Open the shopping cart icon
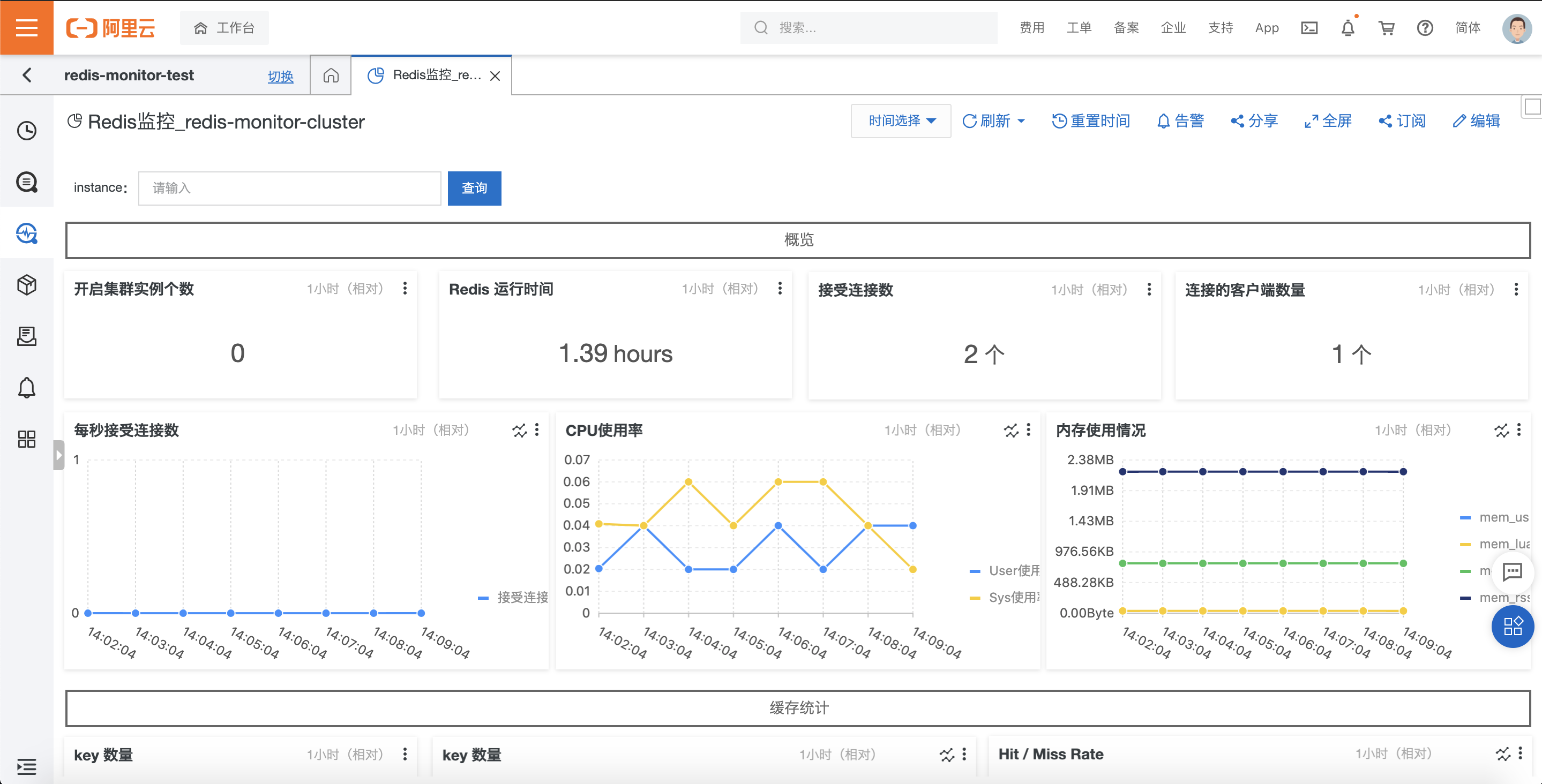Image resolution: width=1542 pixels, height=784 pixels. [1387, 27]
